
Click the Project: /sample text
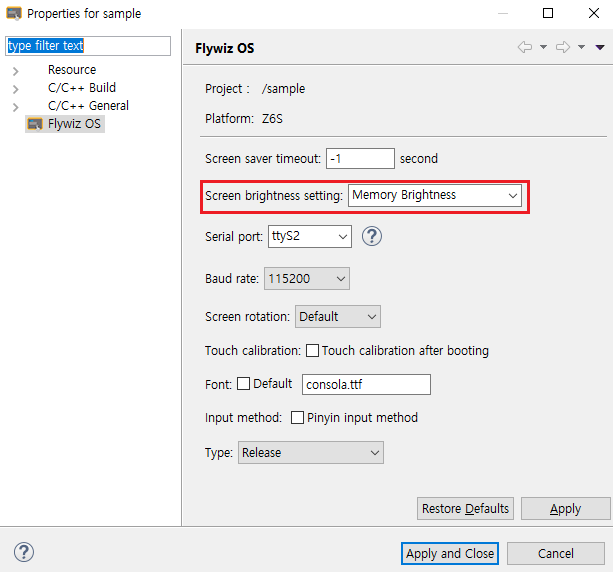[x=255, y=89]
